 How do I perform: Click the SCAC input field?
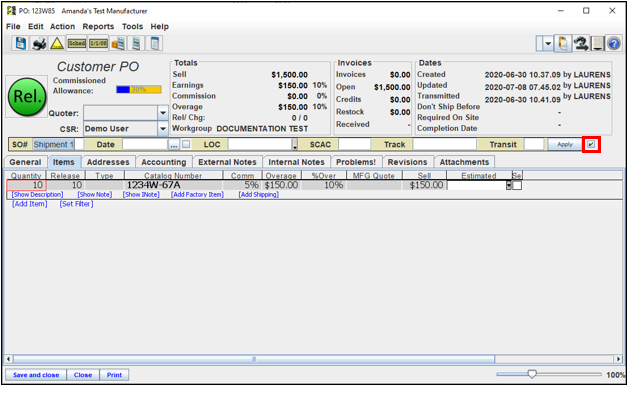tap(354, 145)
